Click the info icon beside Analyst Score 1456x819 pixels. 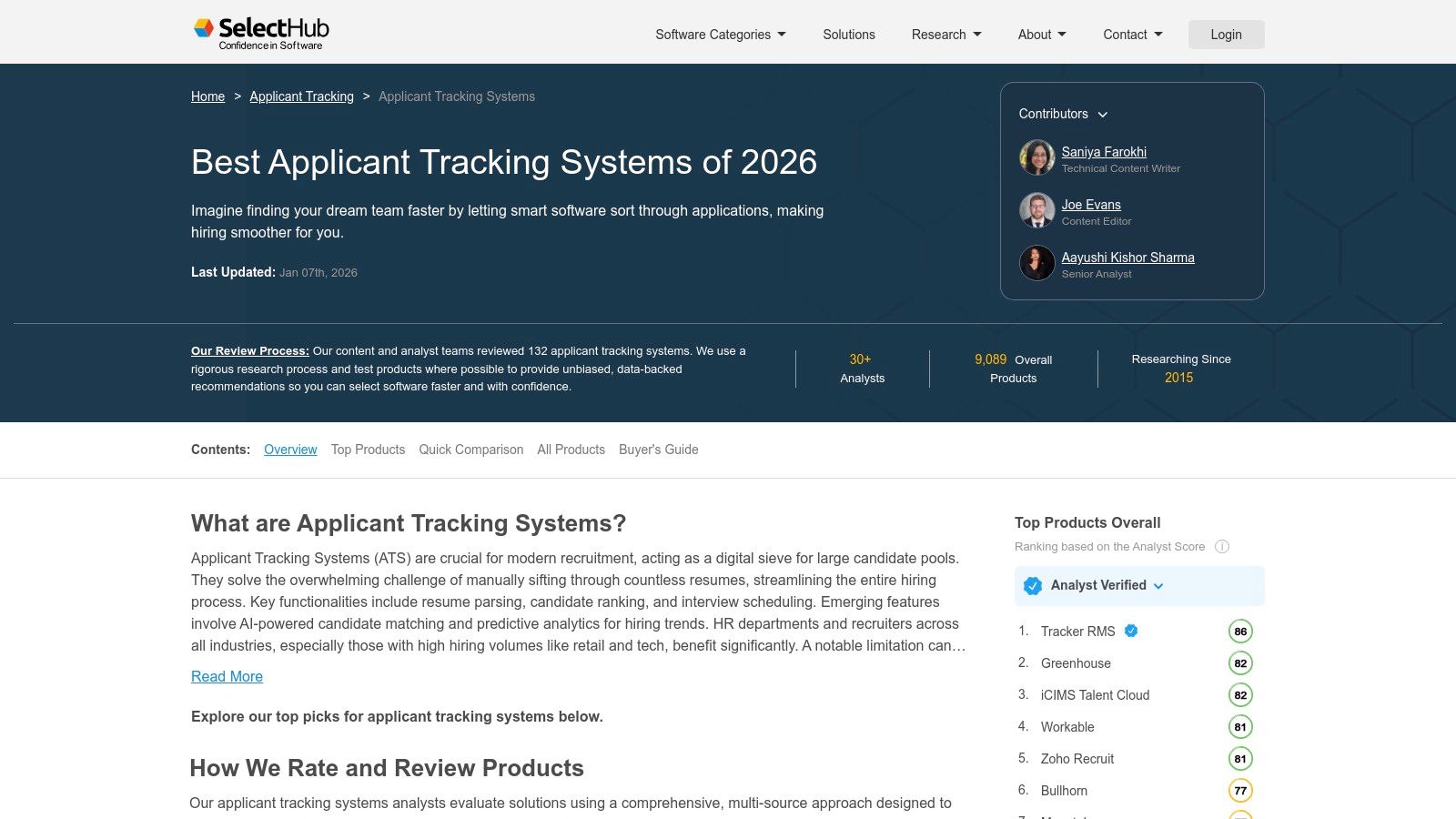point(1222,546)
